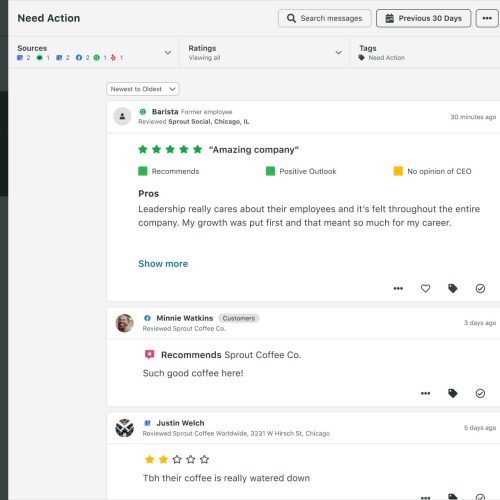Click the green Positive Outlook indicator square
The image size is (500, 500).
[x=270, y=171]
